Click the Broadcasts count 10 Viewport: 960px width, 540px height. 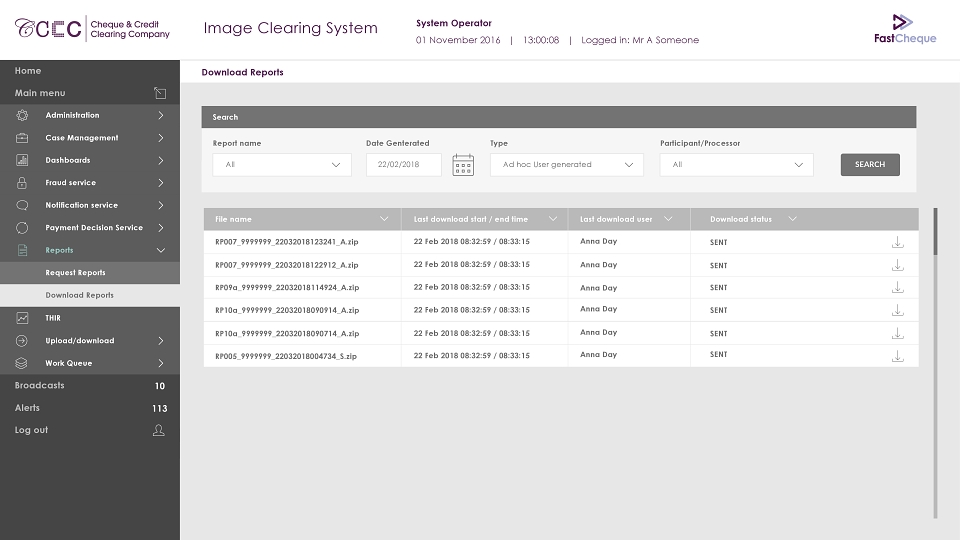pyautogui.click(x=160, y=386)
